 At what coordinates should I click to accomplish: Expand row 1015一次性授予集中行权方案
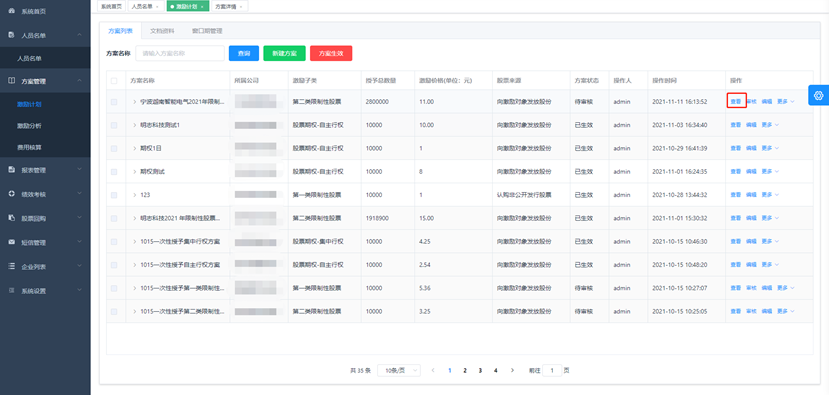click(134, 242)
